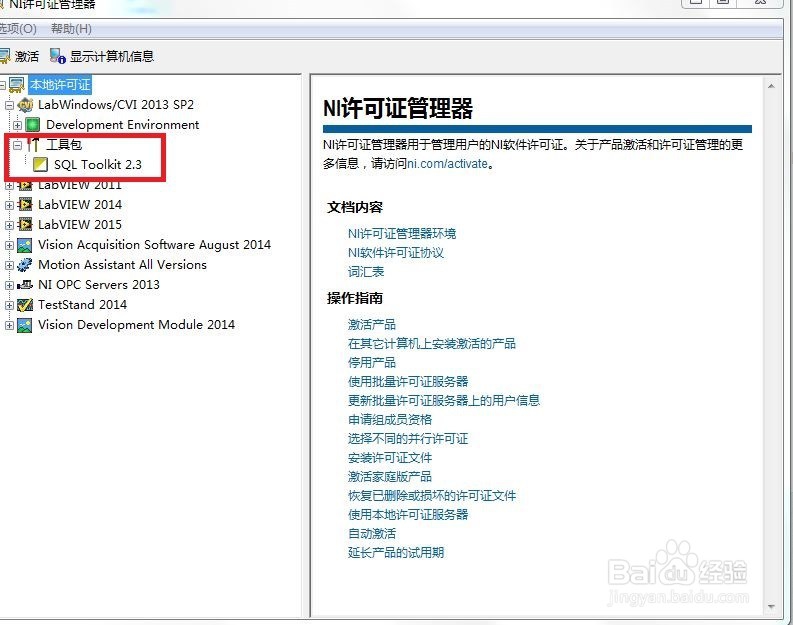Open the 激活产品 guide link
Viewport: 793px width, 625px height.
(372, 325)
